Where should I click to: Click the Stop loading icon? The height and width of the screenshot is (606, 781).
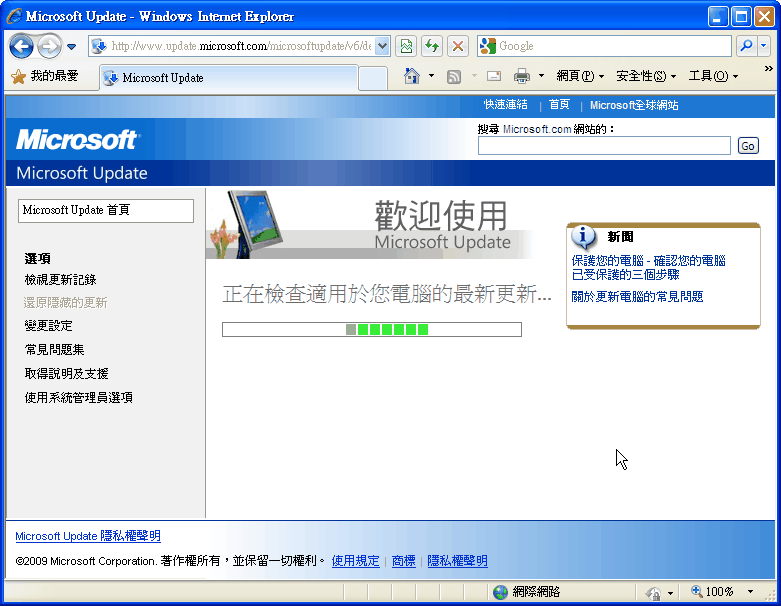(x=458, y=46)
